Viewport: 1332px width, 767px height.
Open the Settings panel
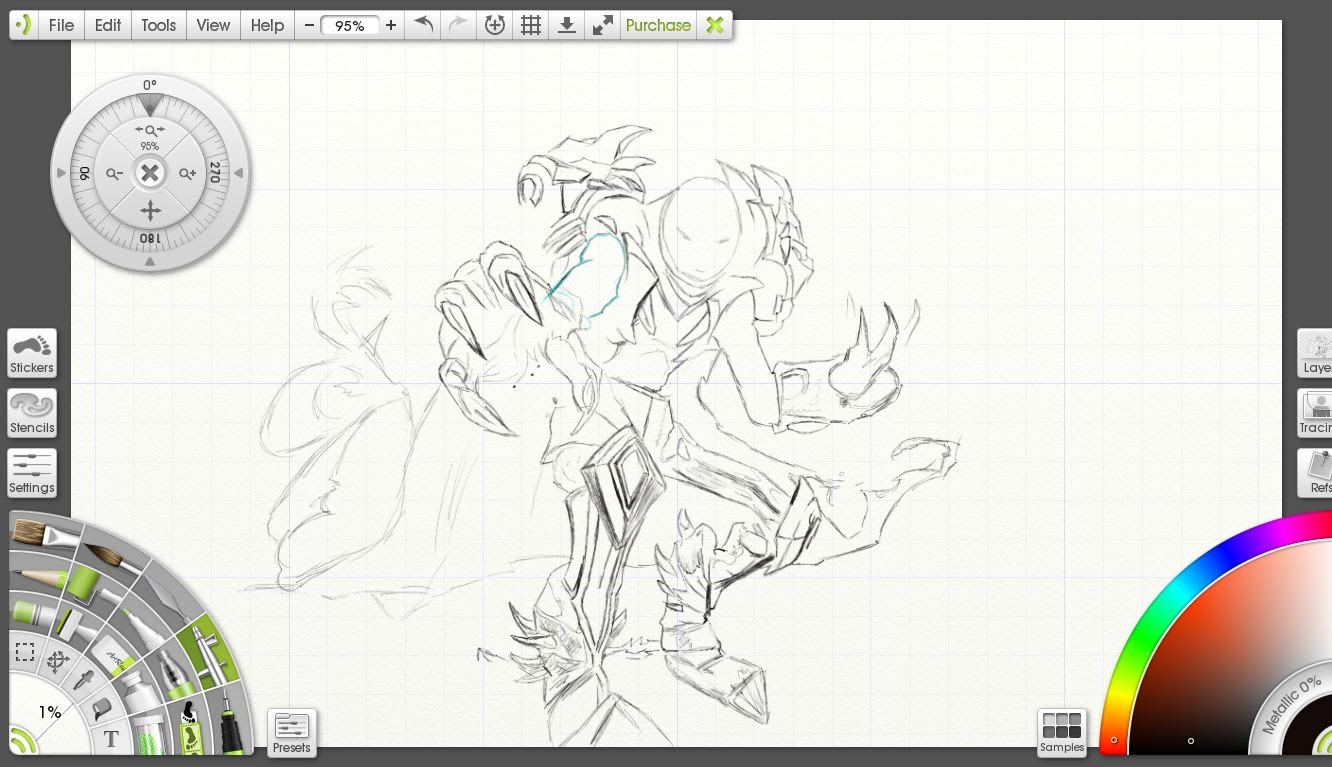32,473
